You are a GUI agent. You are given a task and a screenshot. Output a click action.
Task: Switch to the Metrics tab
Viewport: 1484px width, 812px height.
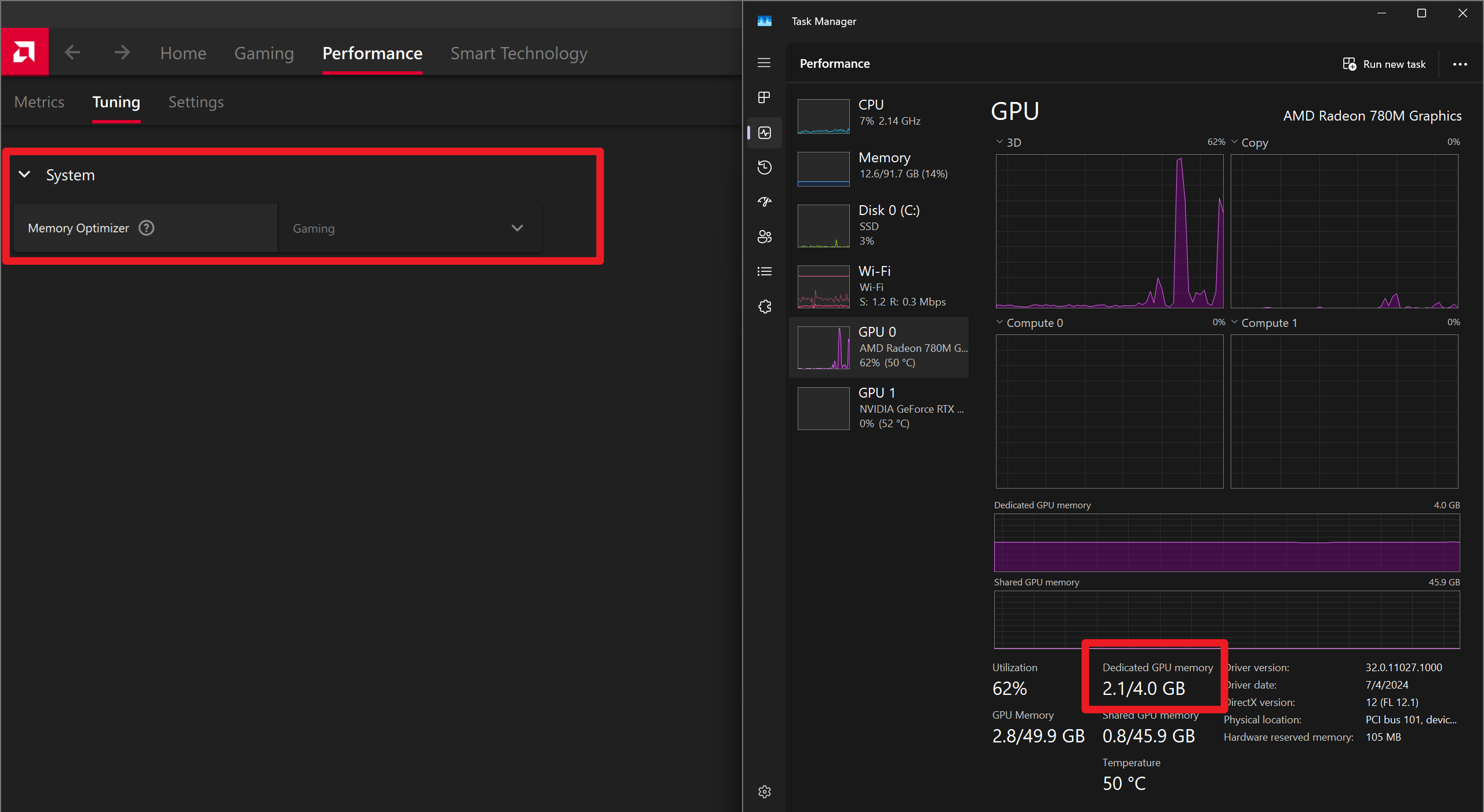(39, 102)
